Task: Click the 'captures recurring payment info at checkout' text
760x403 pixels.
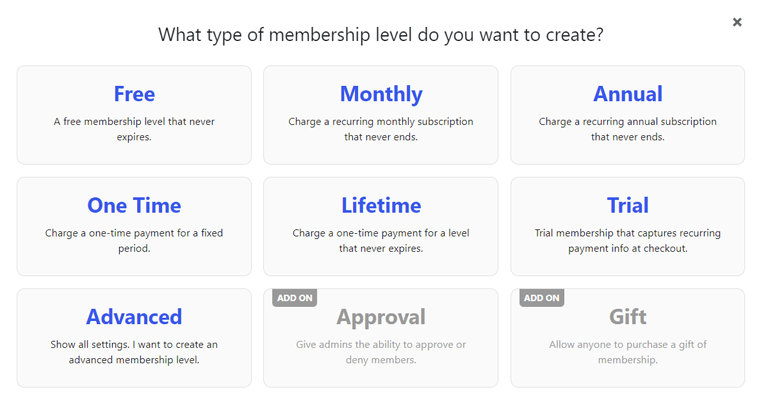Action: (627, 241)
